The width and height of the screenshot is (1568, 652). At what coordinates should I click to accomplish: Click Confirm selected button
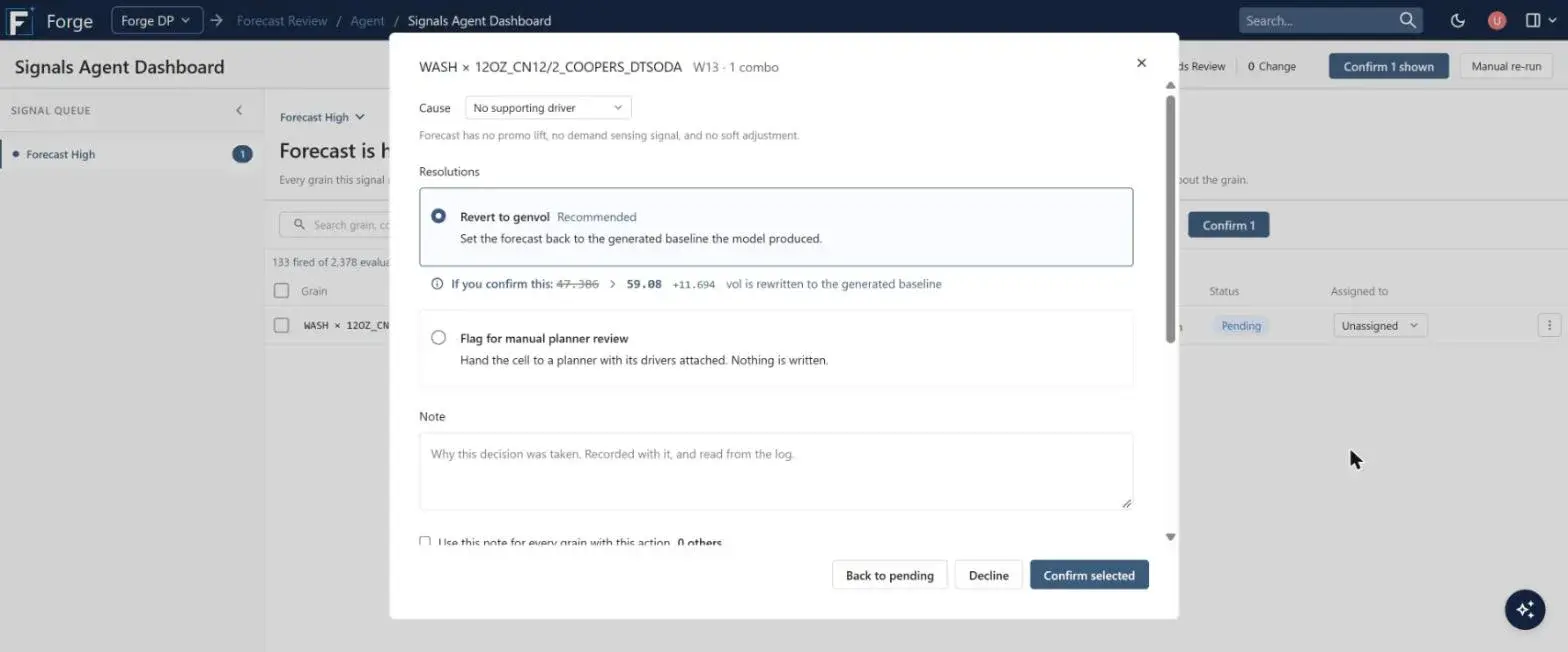click(1089, 575)
